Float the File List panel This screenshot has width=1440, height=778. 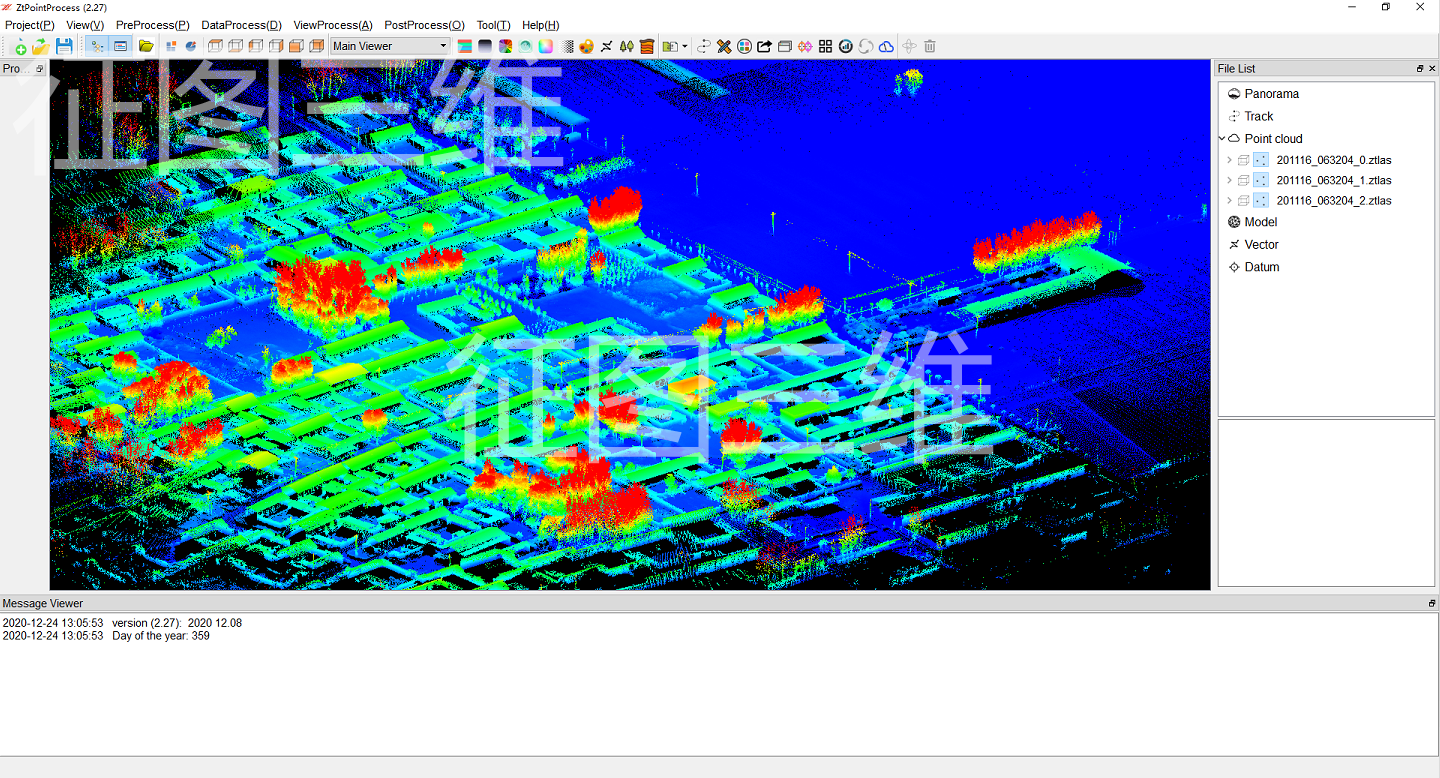pyautogui.click(x=1420, y=68)
